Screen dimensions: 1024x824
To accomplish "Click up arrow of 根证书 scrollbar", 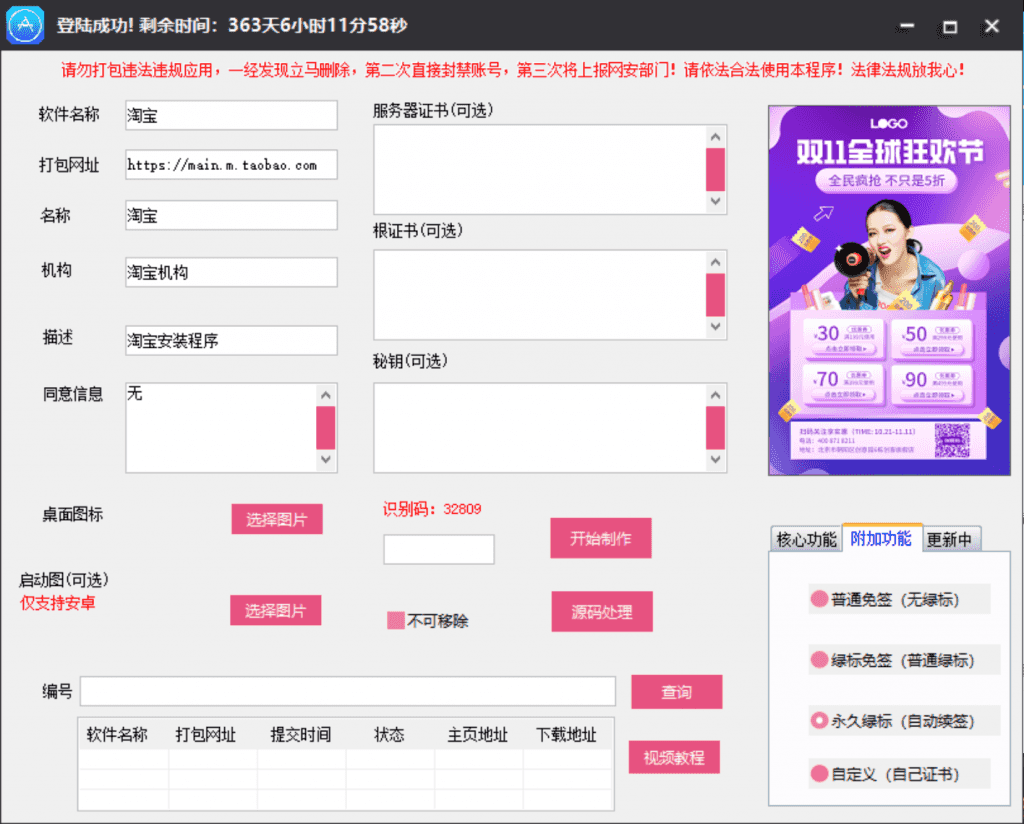I will click(716, 262).
